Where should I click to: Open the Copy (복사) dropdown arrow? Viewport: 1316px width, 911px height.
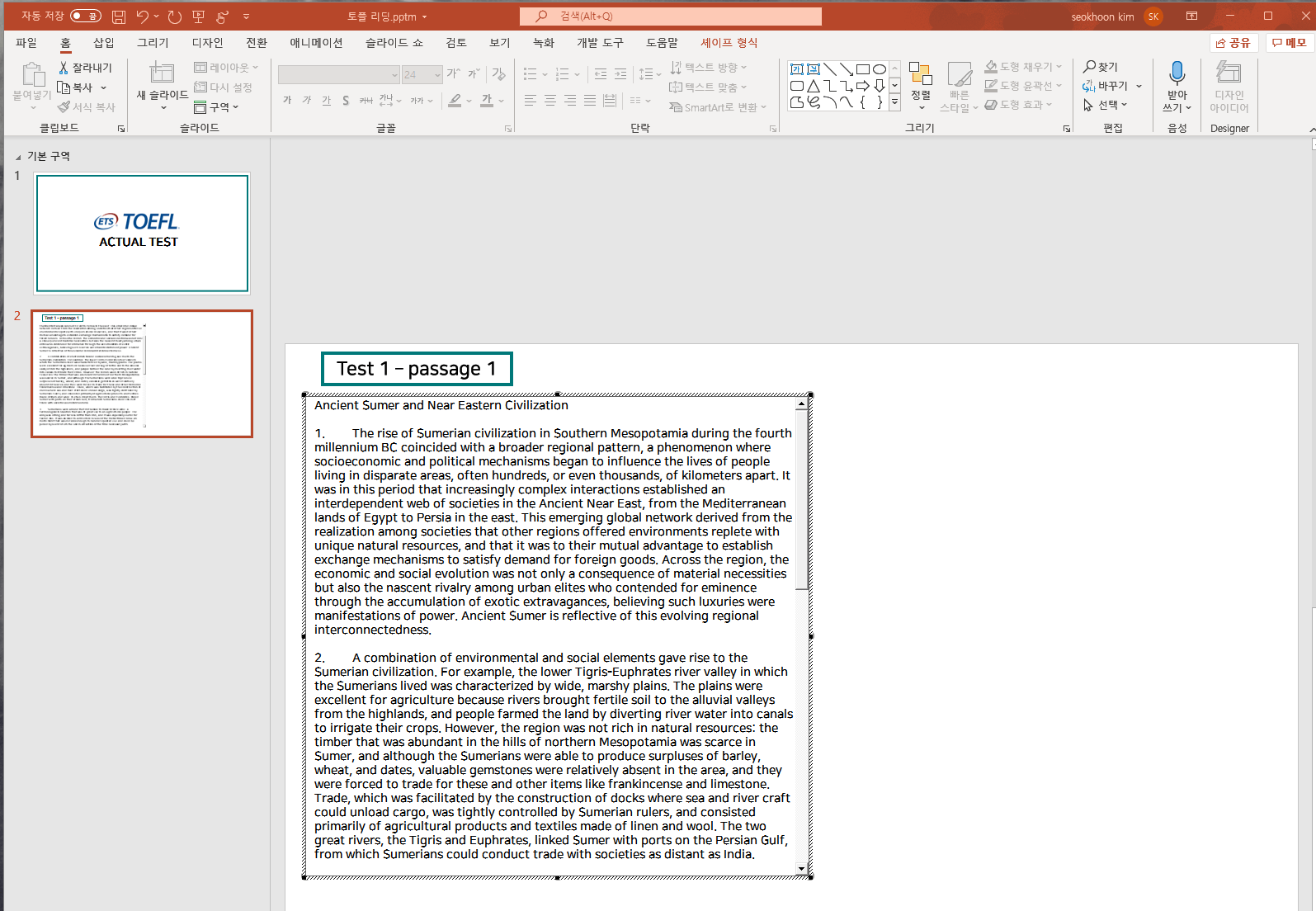pos(103,87)
